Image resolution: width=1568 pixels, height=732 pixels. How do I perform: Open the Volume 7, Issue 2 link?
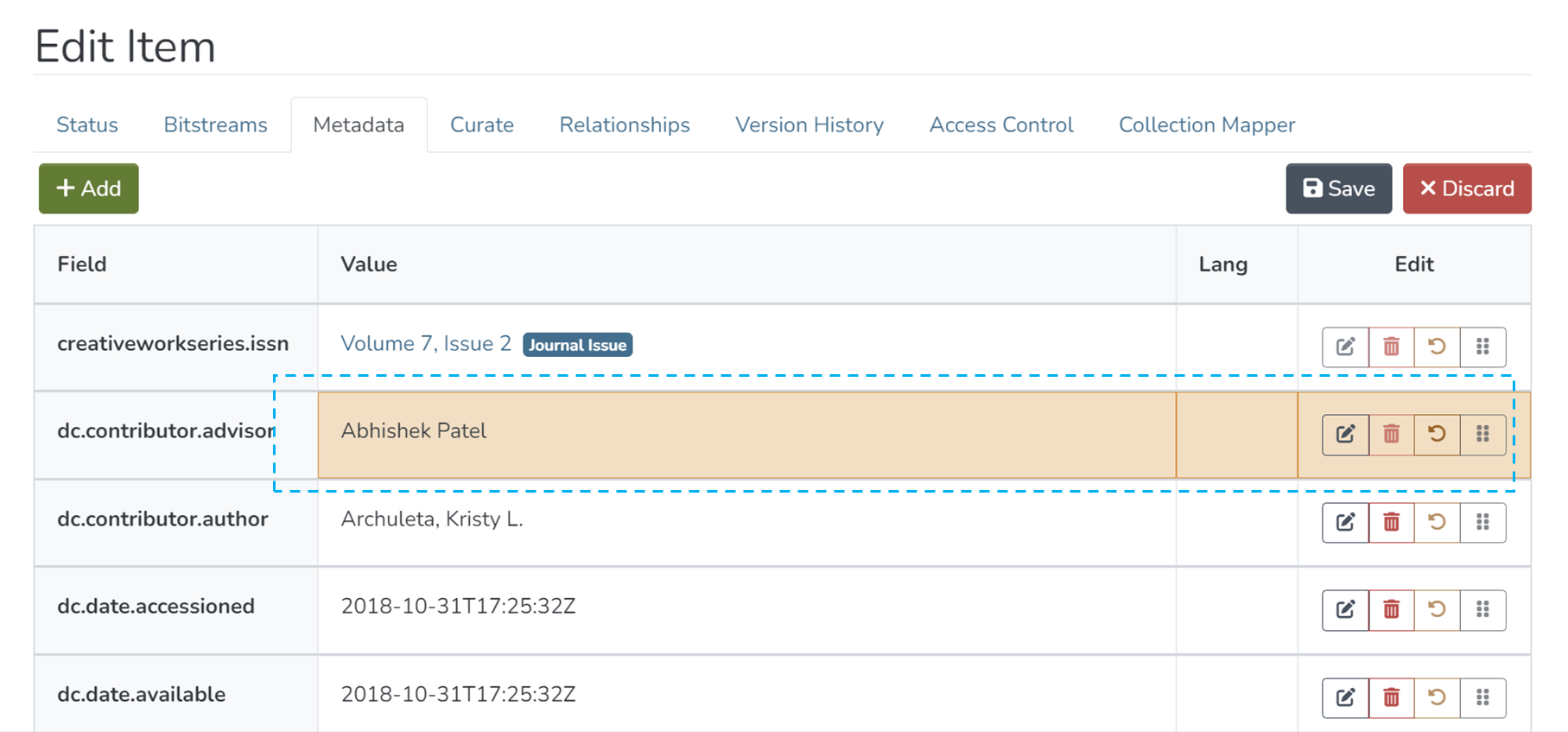point(426,344)
